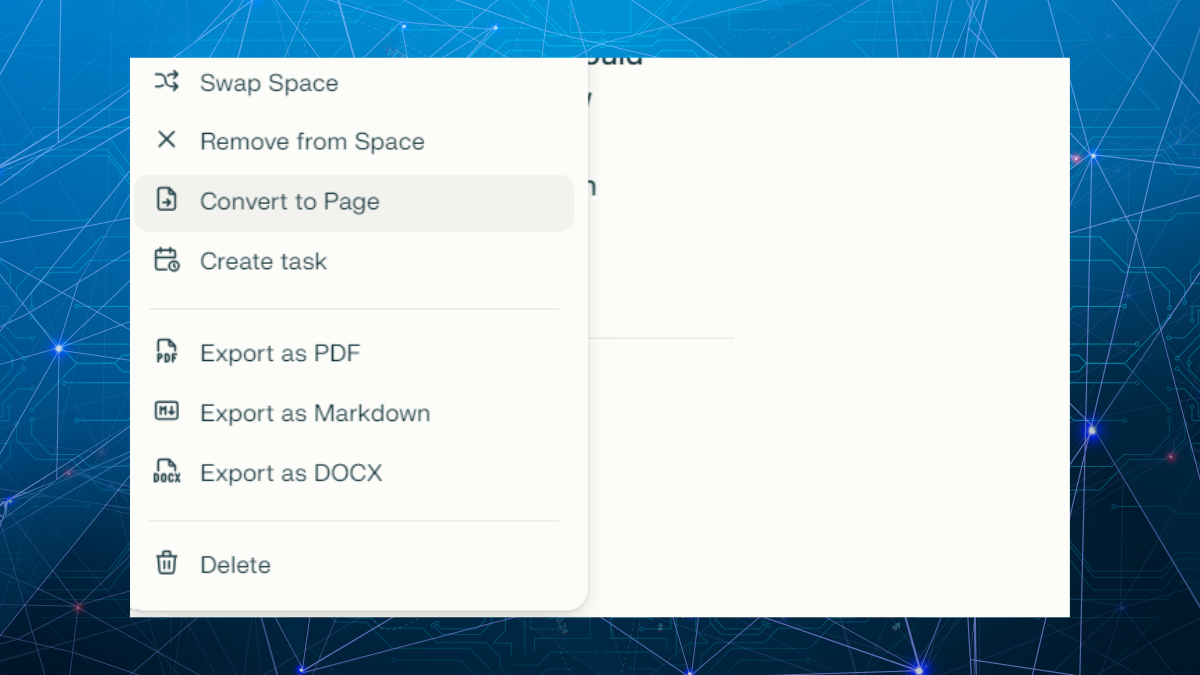Click the horizontal divider line in the page
Screen dimensions: 1200x675
660,338
